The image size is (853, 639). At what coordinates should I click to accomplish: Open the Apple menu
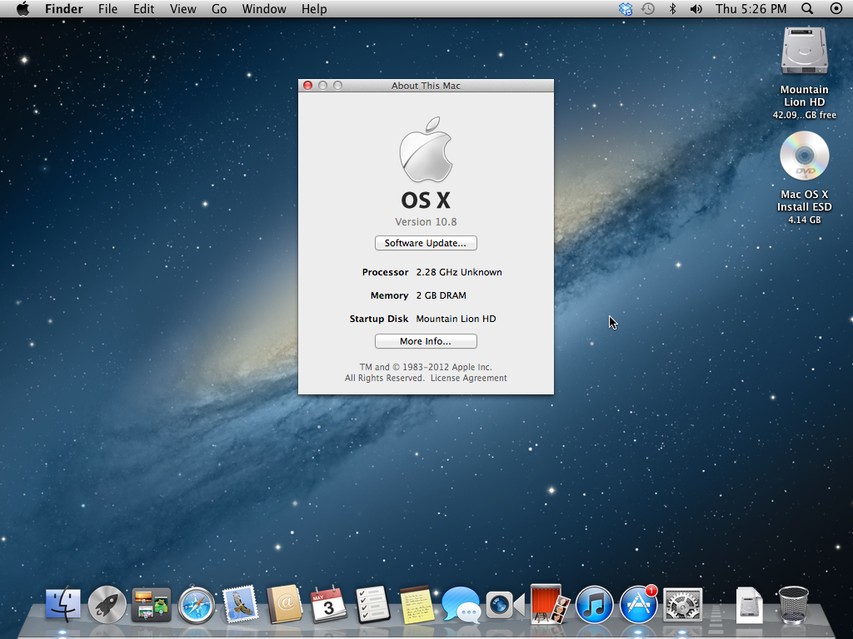tap(23, 9)
